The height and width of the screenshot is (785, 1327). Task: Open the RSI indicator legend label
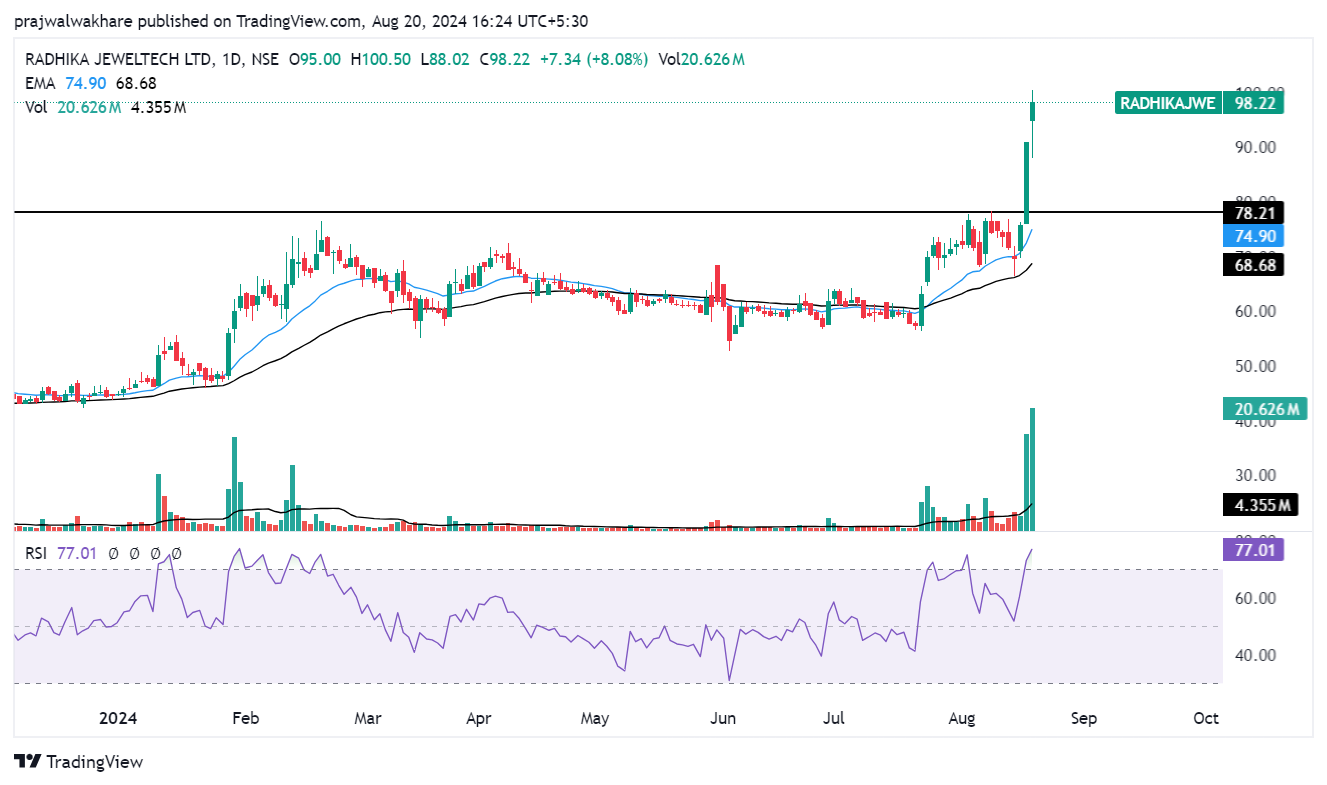(37, 553)
